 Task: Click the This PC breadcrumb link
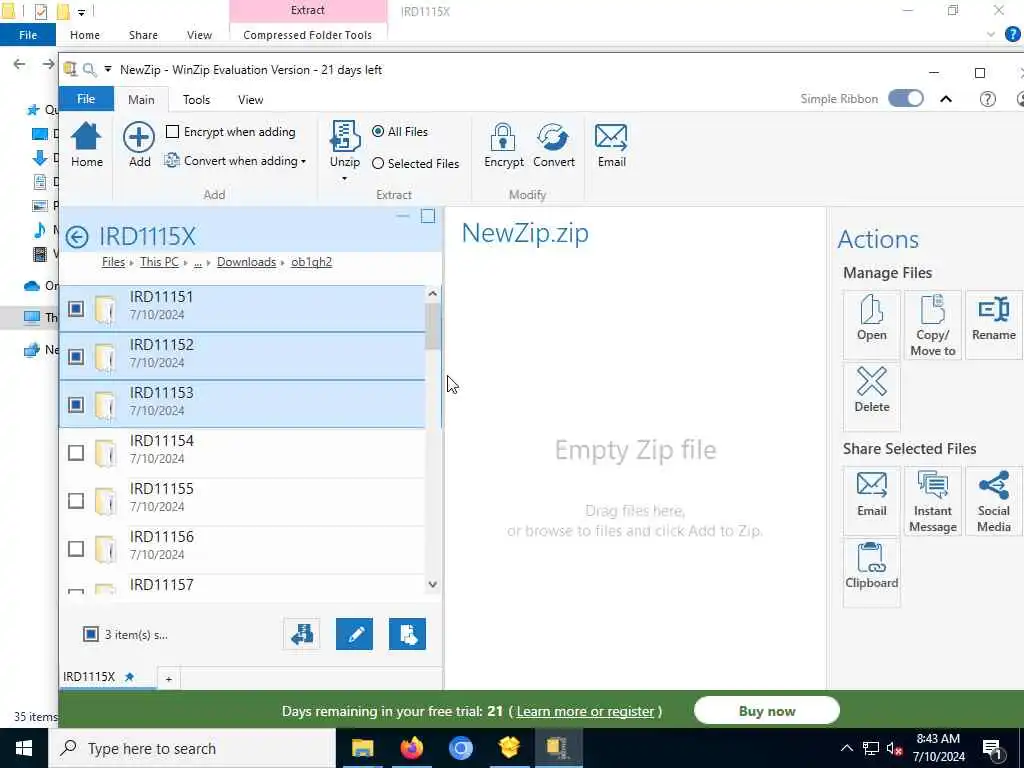(159, 262)
